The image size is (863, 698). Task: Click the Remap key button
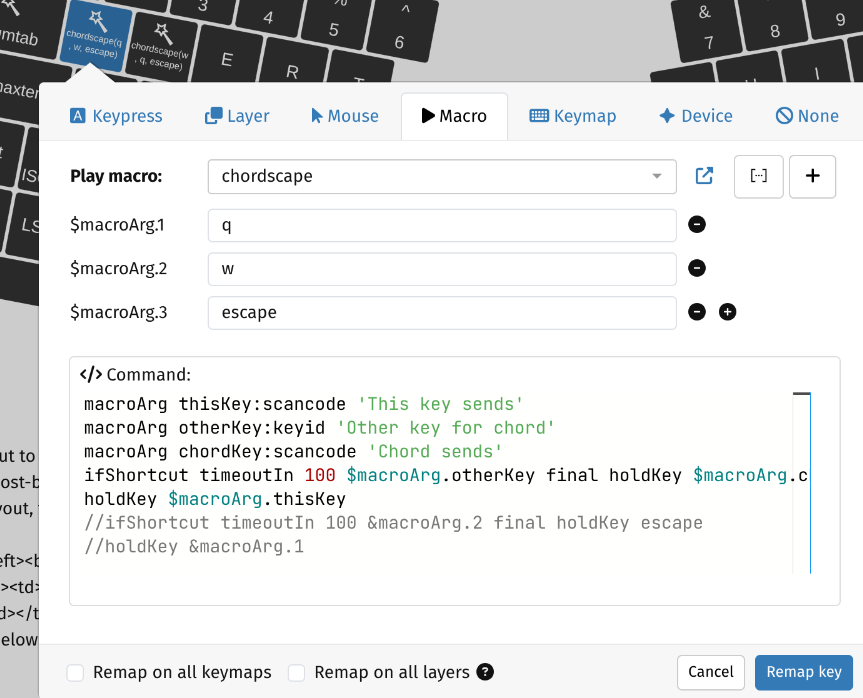[804, 672]
